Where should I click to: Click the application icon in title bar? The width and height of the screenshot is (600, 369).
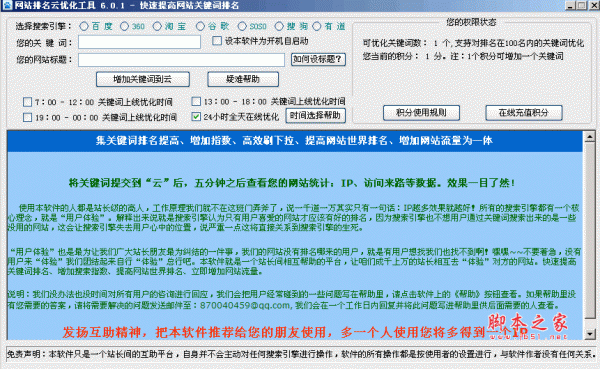click(x=7, y=5)
